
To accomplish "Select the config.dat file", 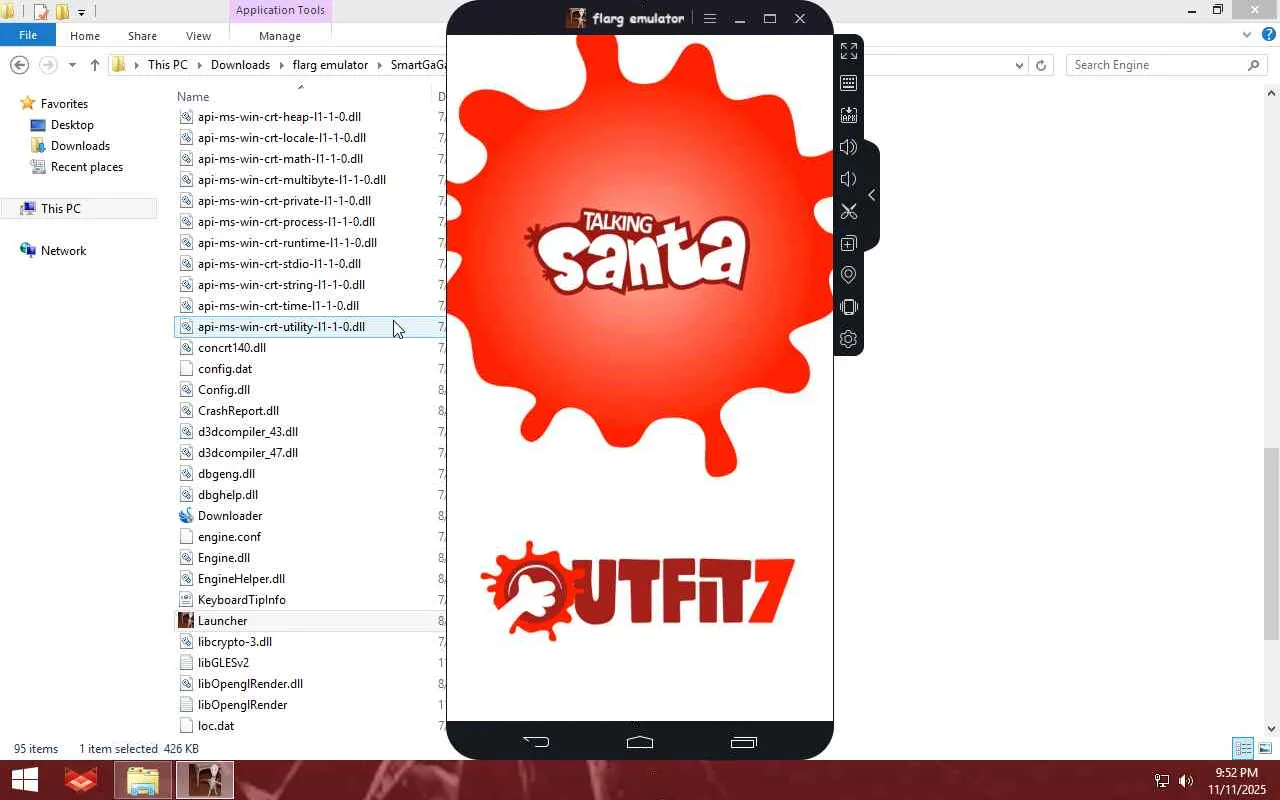I will pos(225,369).
